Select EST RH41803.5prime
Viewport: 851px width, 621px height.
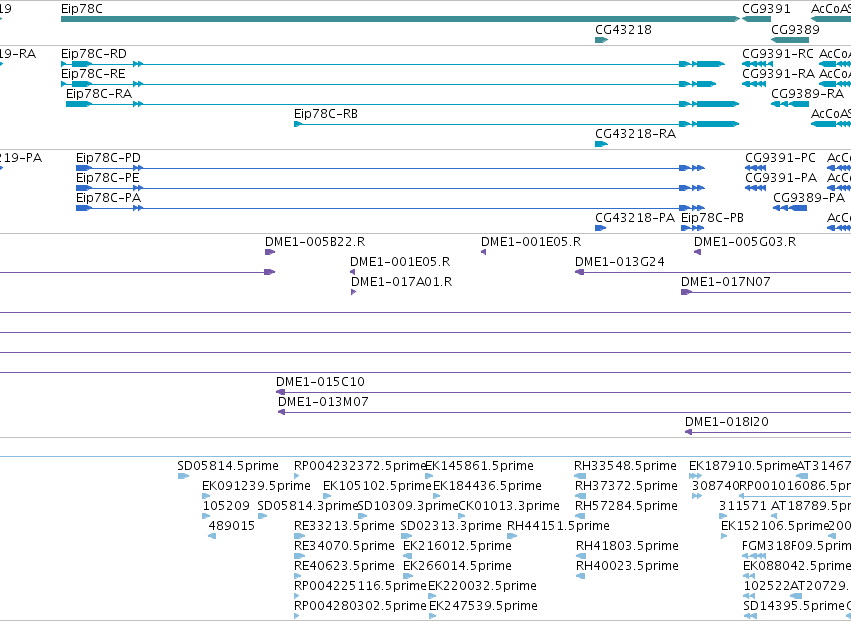(627, 546)
